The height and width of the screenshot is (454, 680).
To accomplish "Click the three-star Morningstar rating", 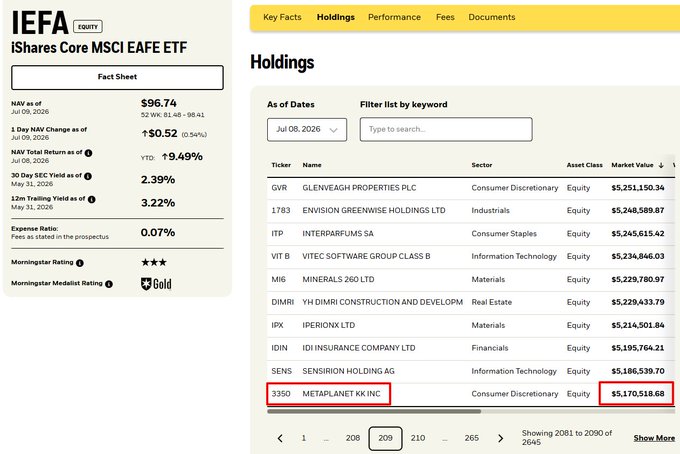I will point(154,262).
